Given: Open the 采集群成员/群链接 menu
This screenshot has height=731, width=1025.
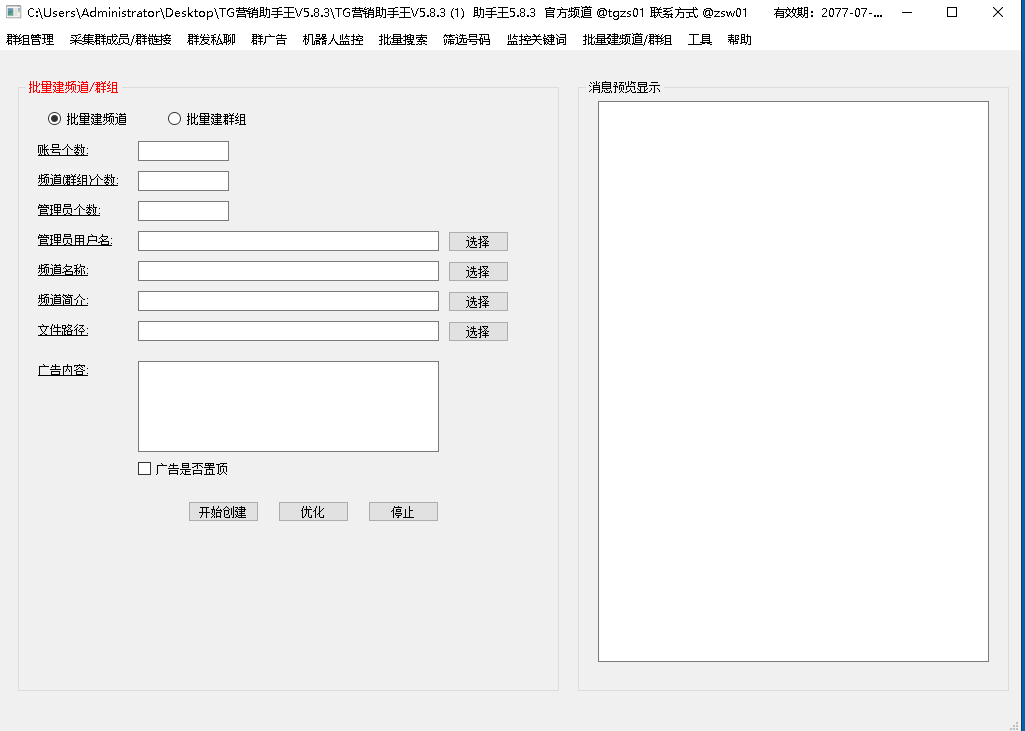Looking at the screenshot, I should (x=120, y=40).
